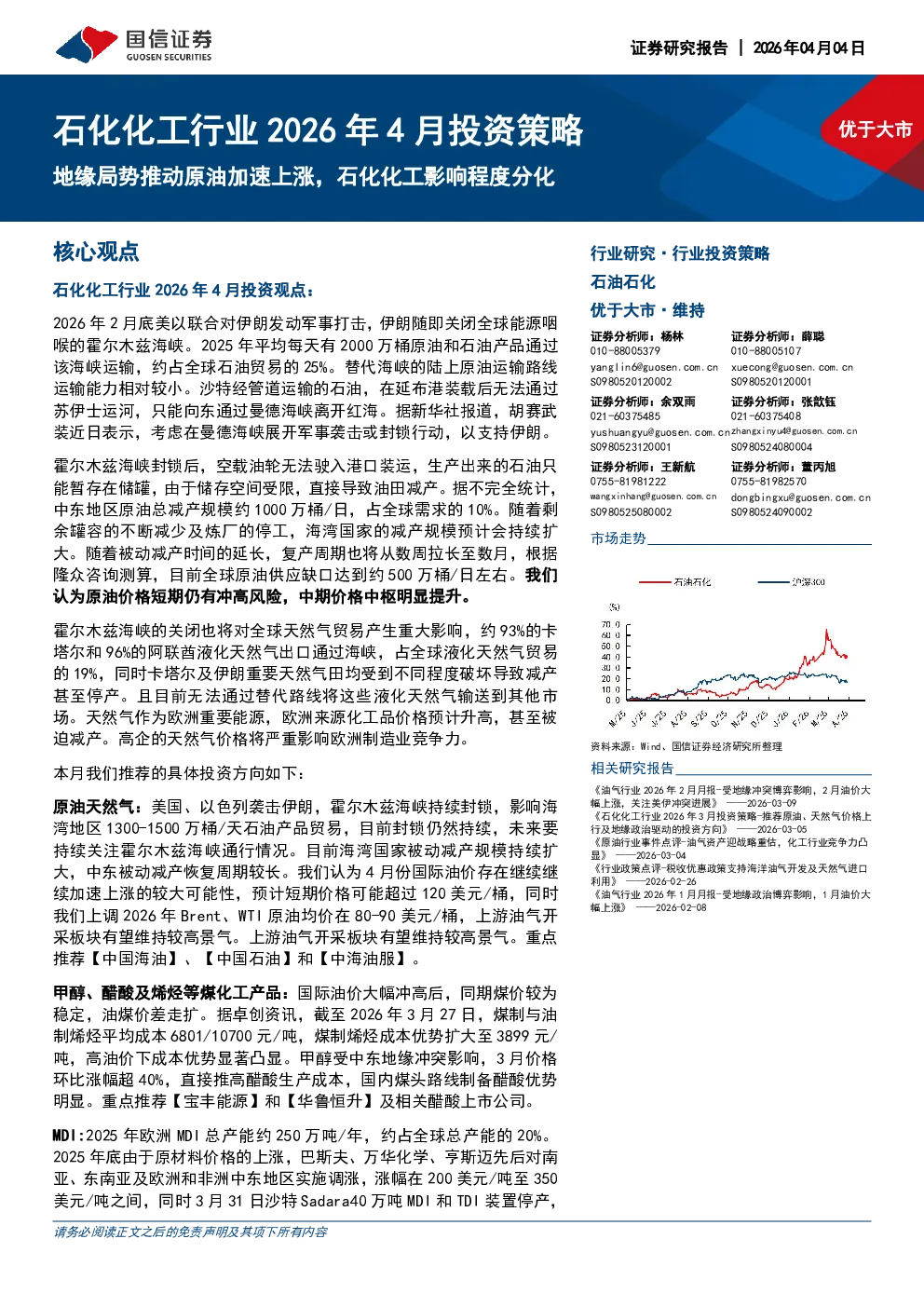Click the 市场走势 section heading
The width and height of the screenshot is (924, 1307).
[x=618, y=538]
